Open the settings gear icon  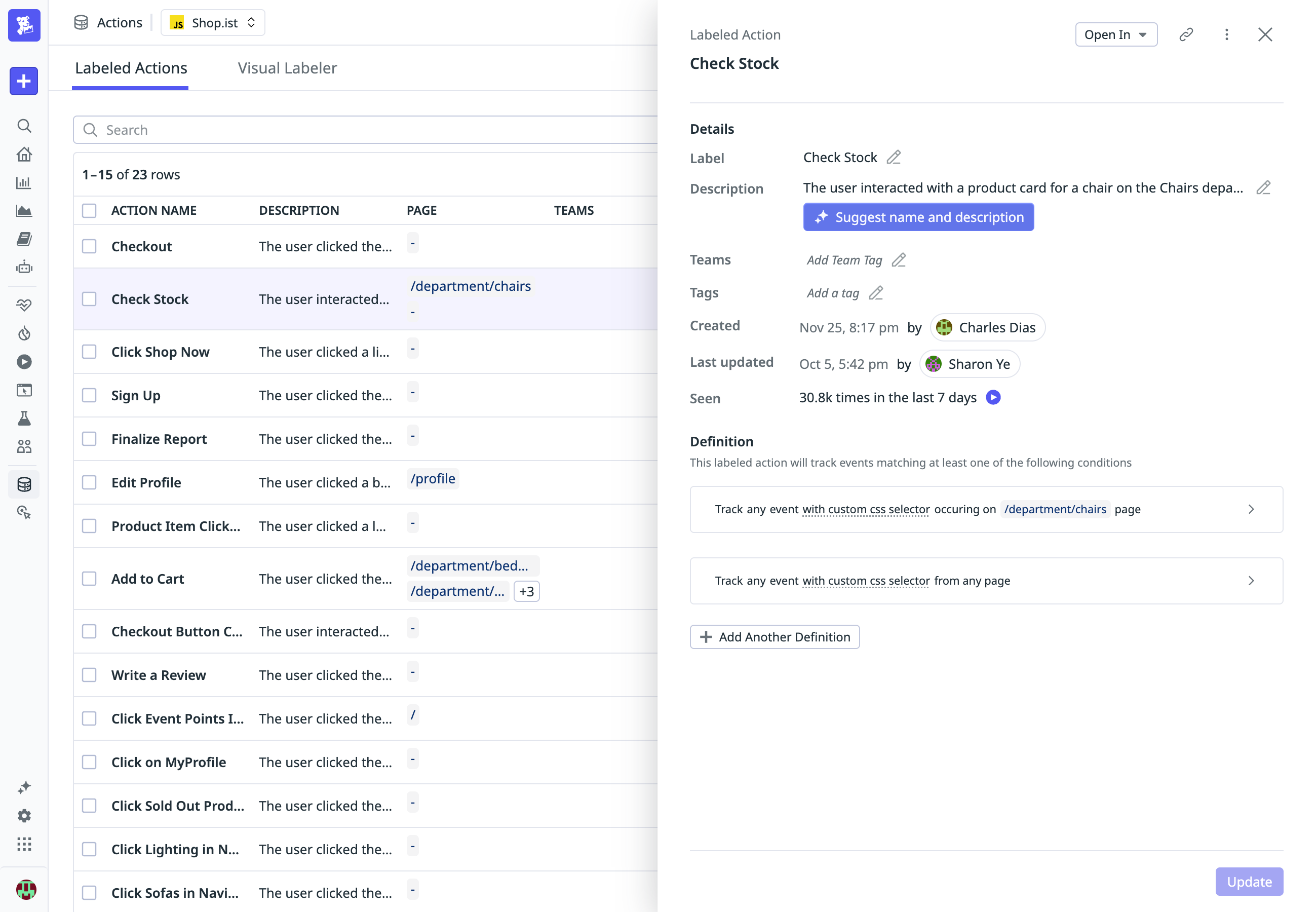click(x=24, y=815)
